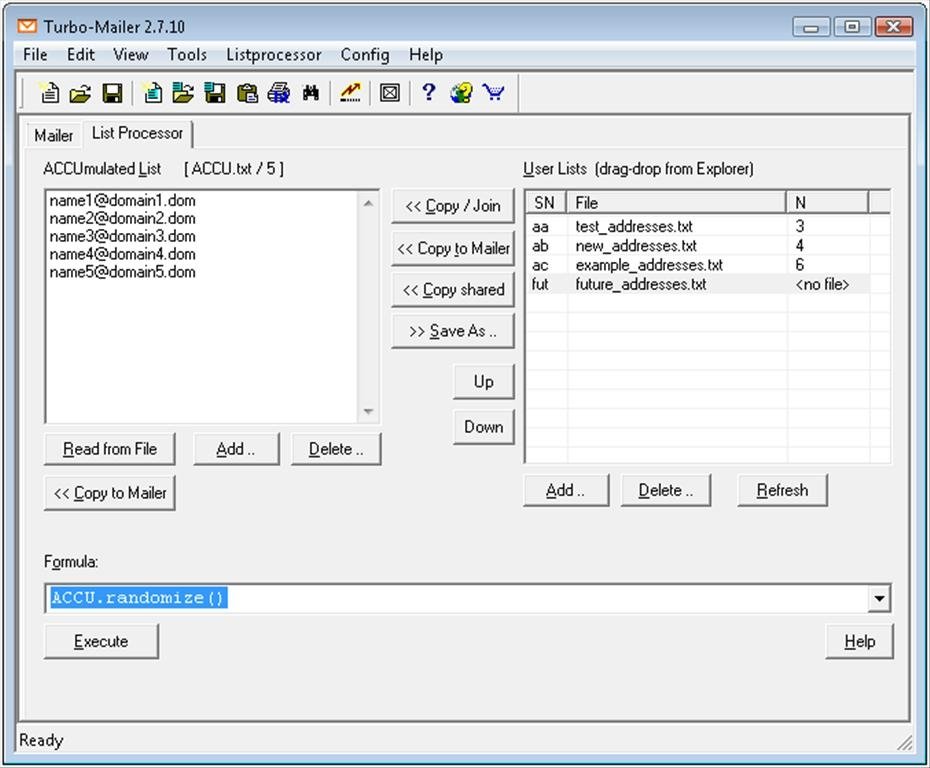Image resolution: width=930 pixels, height=768 pixels.
Task: Select the example_addresses.txt row
Action: [x=708, y=265]
